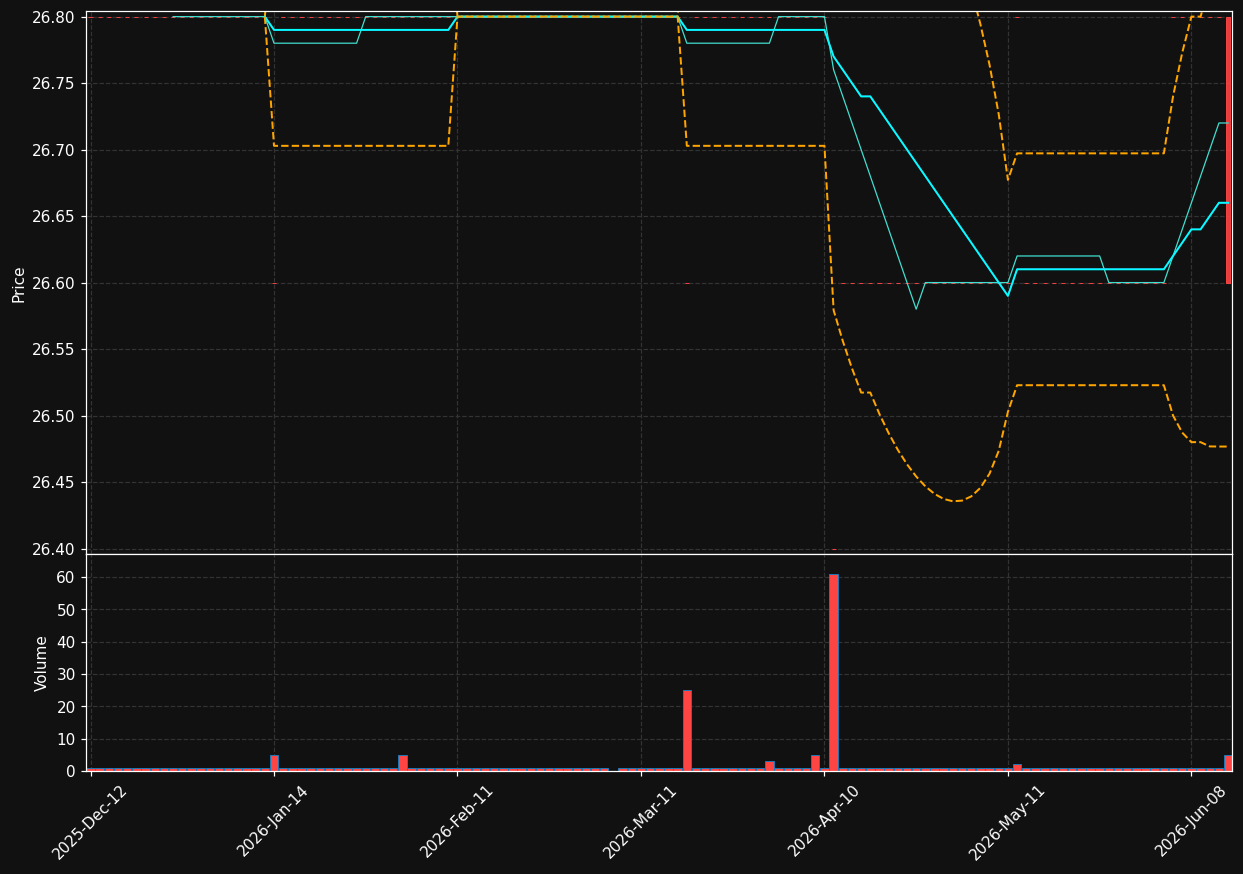
Task: Click the 26.75 price axis label
Action: coord(53,84)
